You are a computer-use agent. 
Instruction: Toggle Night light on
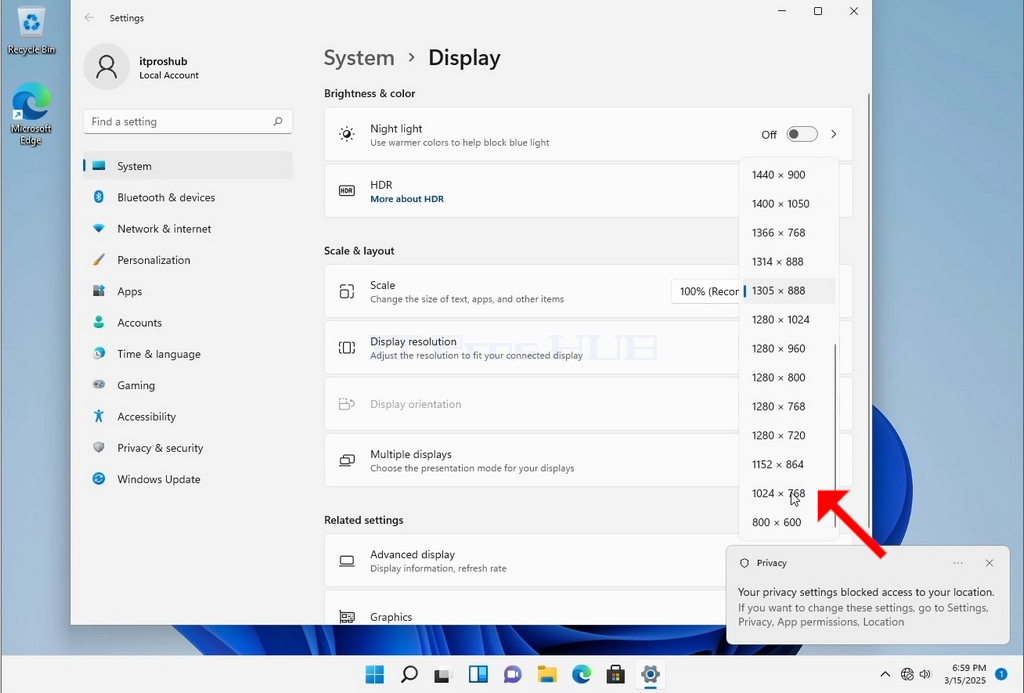(802, 134)
